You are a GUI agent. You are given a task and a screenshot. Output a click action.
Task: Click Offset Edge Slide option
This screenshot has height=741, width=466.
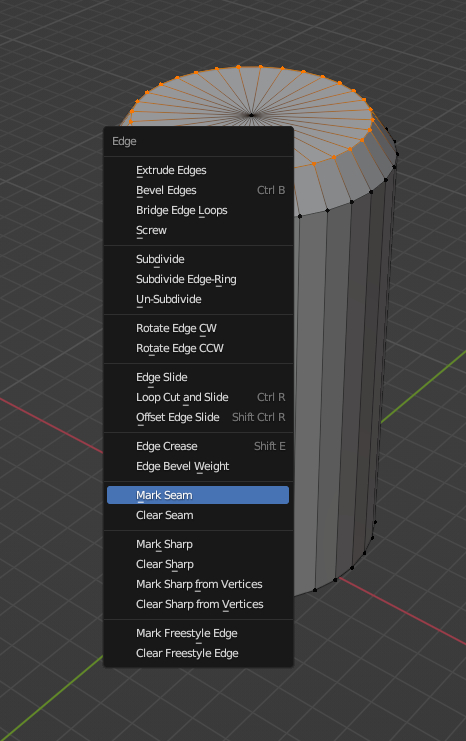[198, 417]
